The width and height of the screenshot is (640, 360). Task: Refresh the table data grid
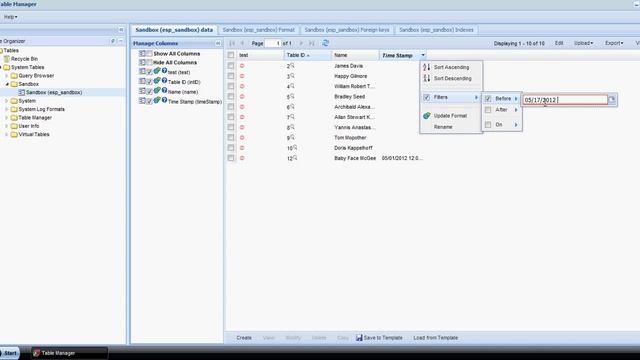point(325,43)
